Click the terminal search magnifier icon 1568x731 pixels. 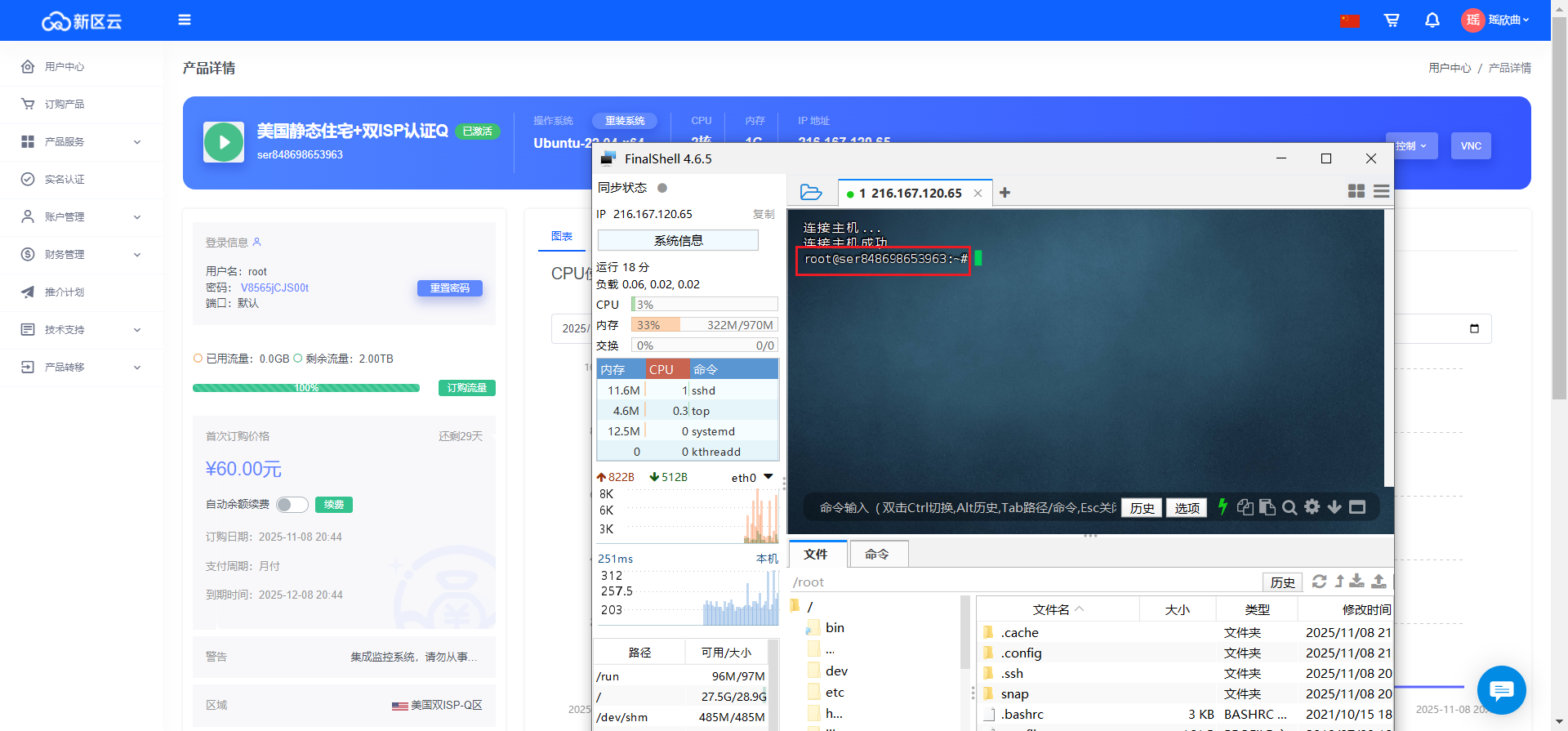pos(1290,507)
